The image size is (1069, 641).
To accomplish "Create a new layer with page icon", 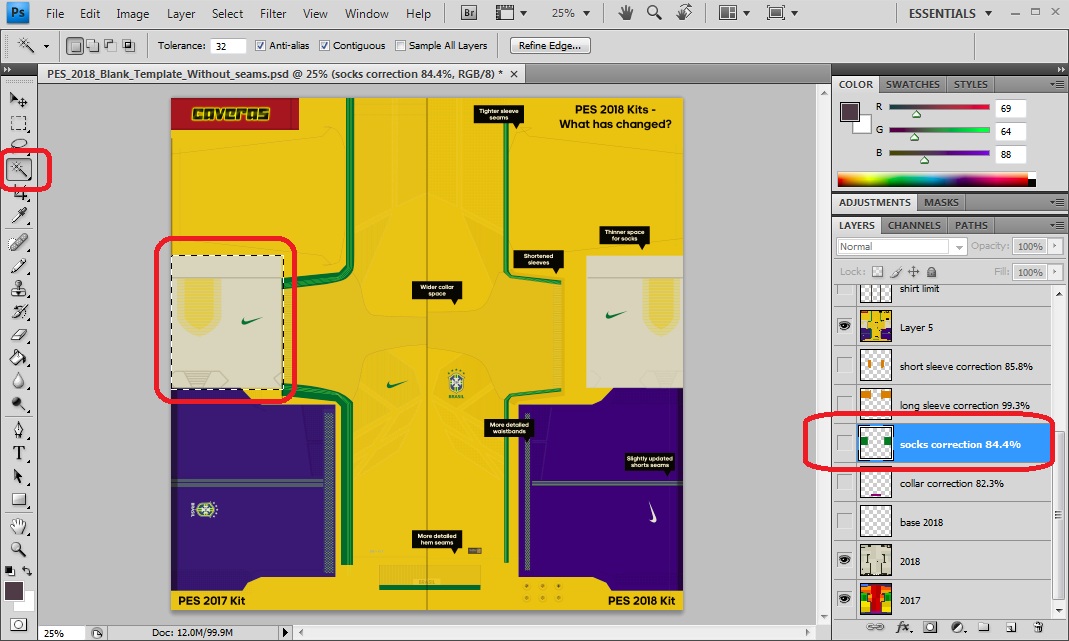I will 1011,627.
